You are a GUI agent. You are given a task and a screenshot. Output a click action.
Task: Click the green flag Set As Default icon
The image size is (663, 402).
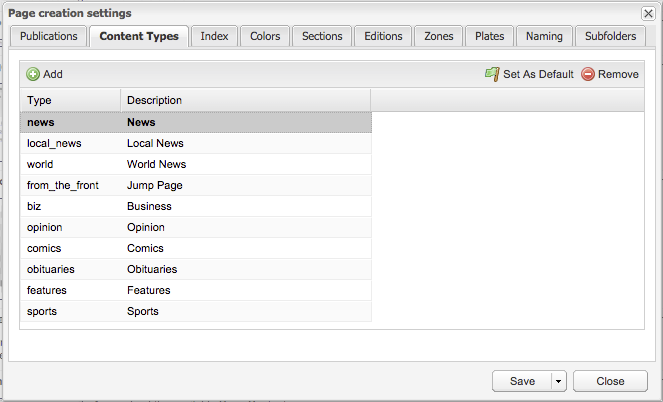tap(492, 74)
